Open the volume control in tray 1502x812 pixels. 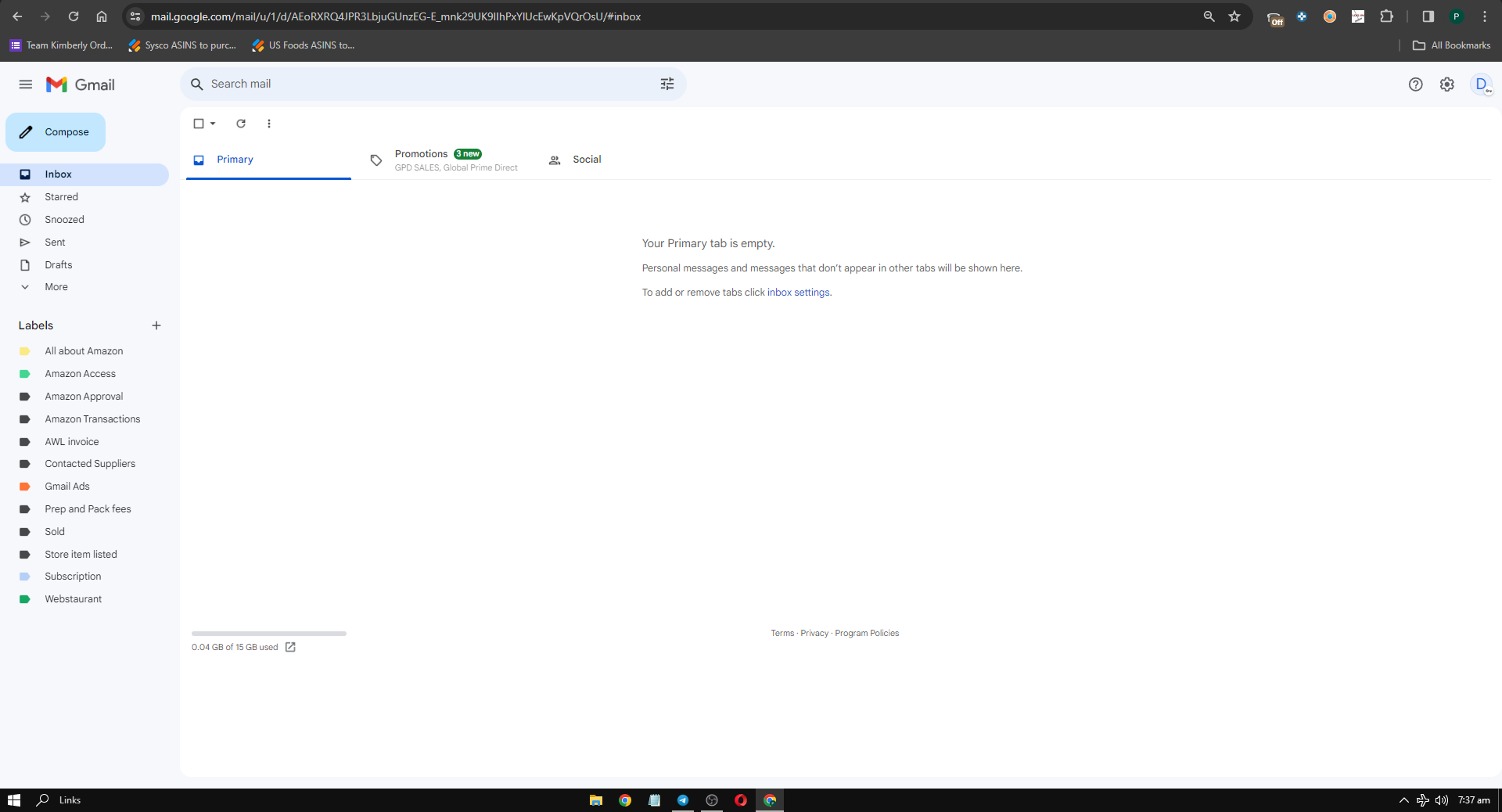pyautogui.click(x=1442, y=800)
